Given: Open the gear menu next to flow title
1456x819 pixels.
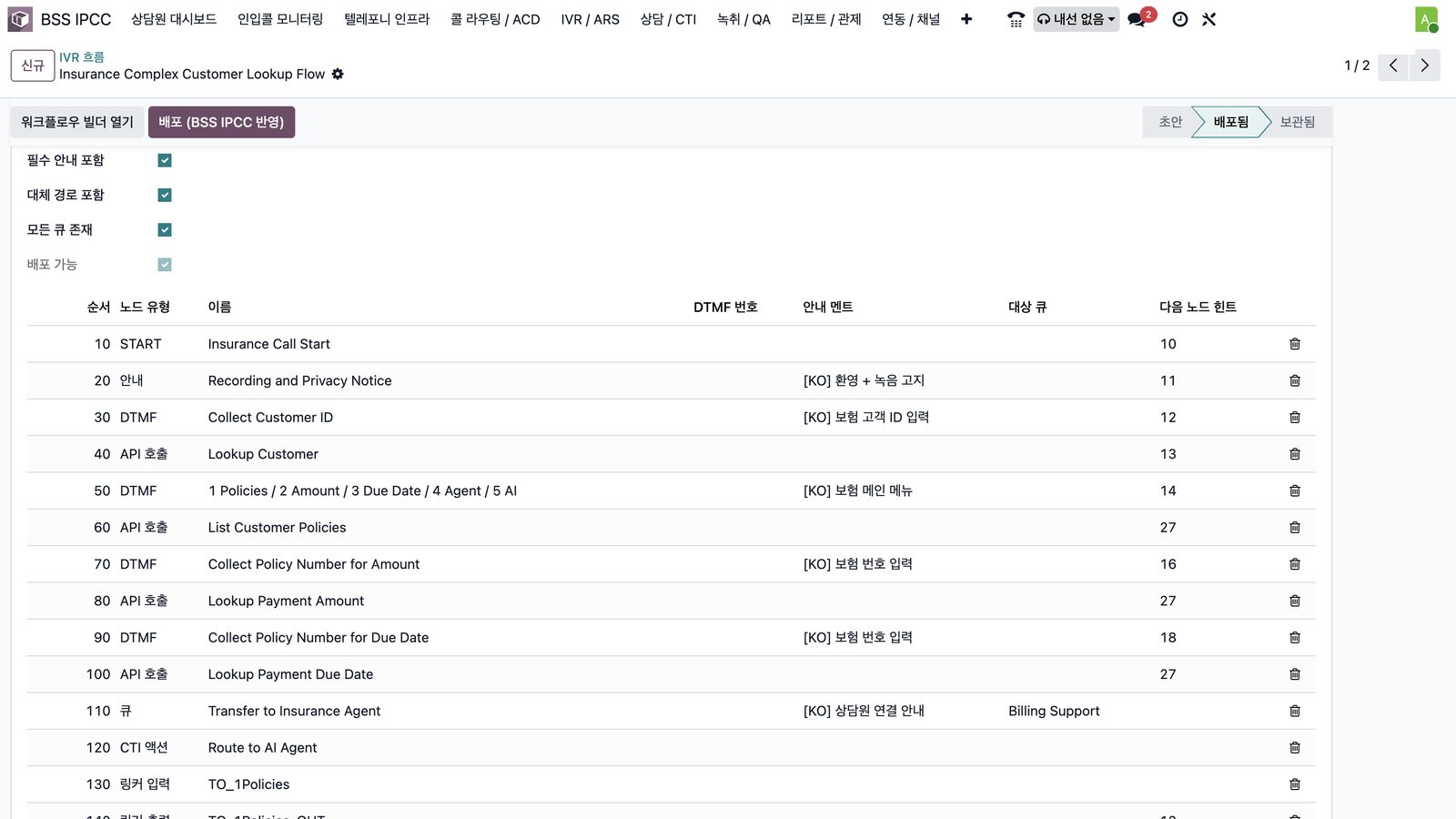Looking at the screenshot, I should (338, 74).
